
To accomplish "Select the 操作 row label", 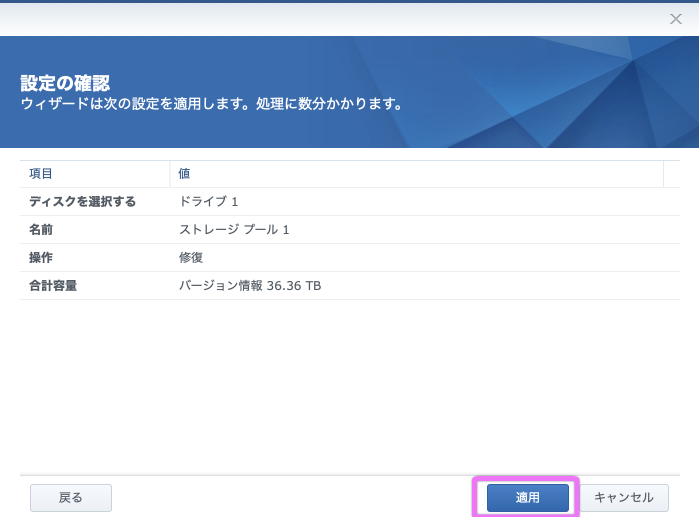I will pyautogui.click(x=41, y=258).
